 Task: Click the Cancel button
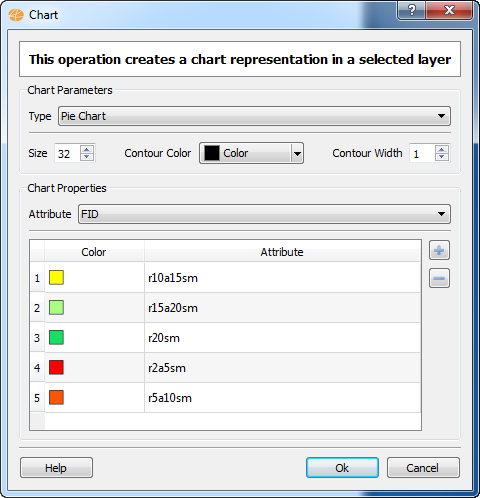[x=423, y=468]
